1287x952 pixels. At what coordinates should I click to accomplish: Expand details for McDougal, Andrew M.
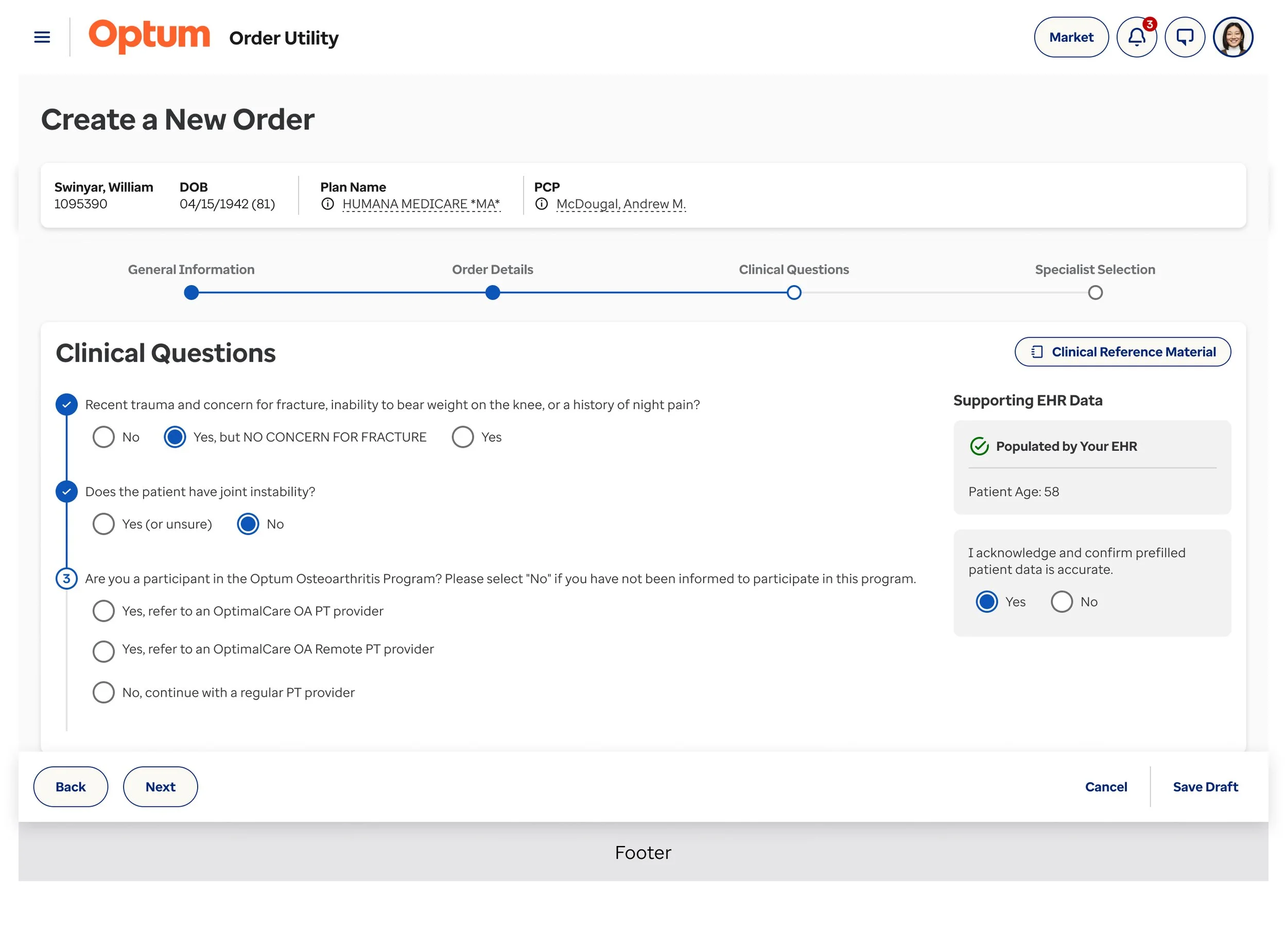pos(621,203)
